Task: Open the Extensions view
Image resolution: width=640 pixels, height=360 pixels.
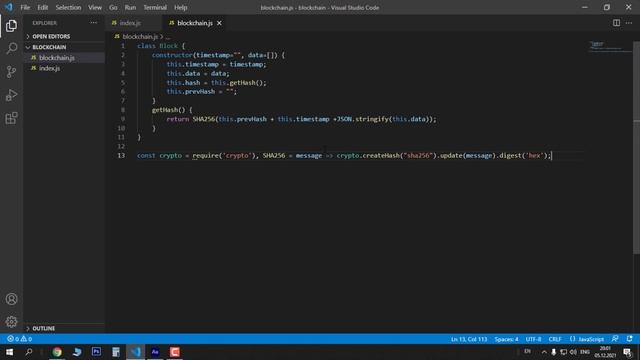Action: 11,118
